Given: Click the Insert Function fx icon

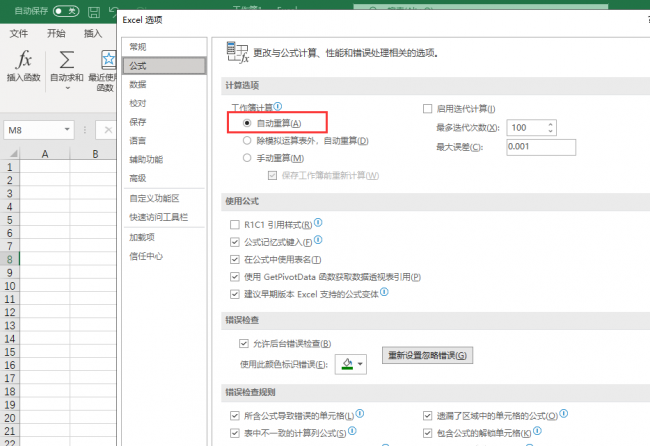Looking at the screenshot, I should [24, 60].
